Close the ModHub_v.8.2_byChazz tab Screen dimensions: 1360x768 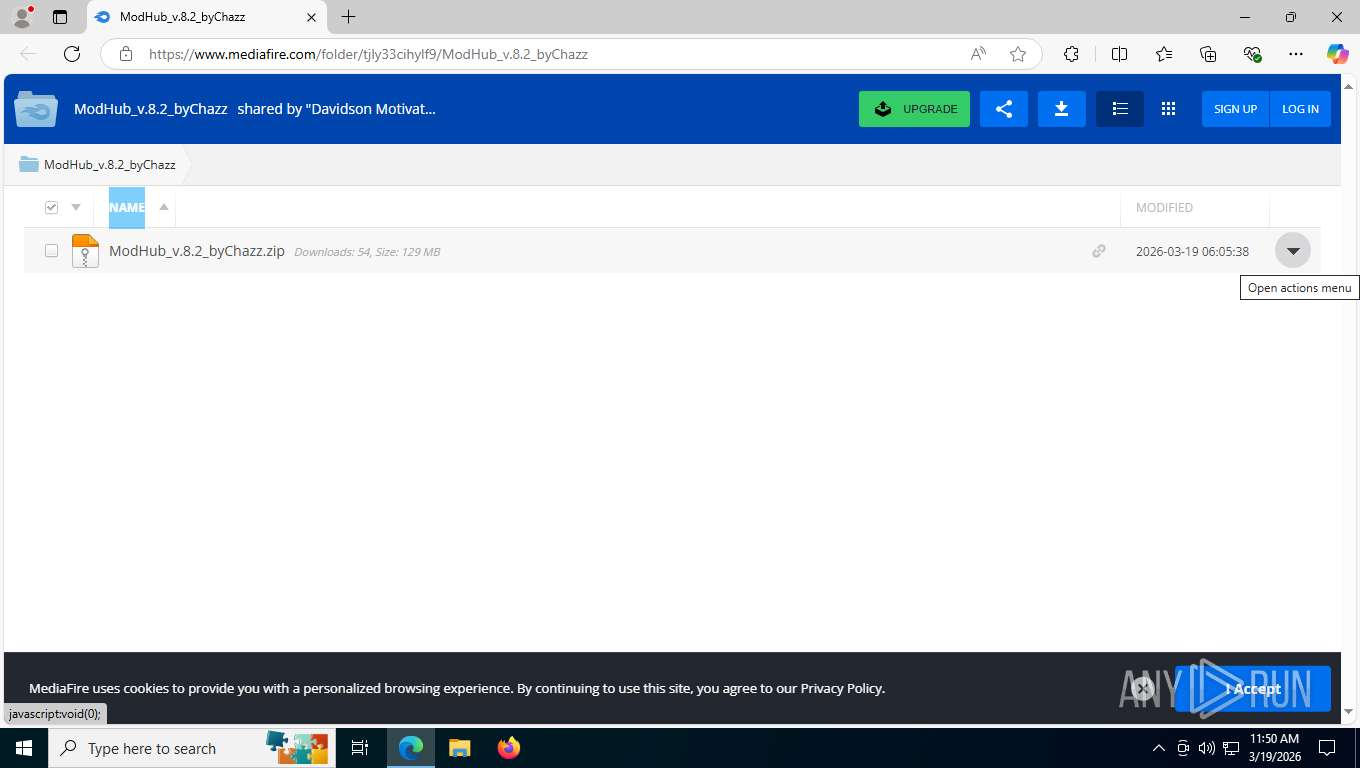click(x=311, y=17)
